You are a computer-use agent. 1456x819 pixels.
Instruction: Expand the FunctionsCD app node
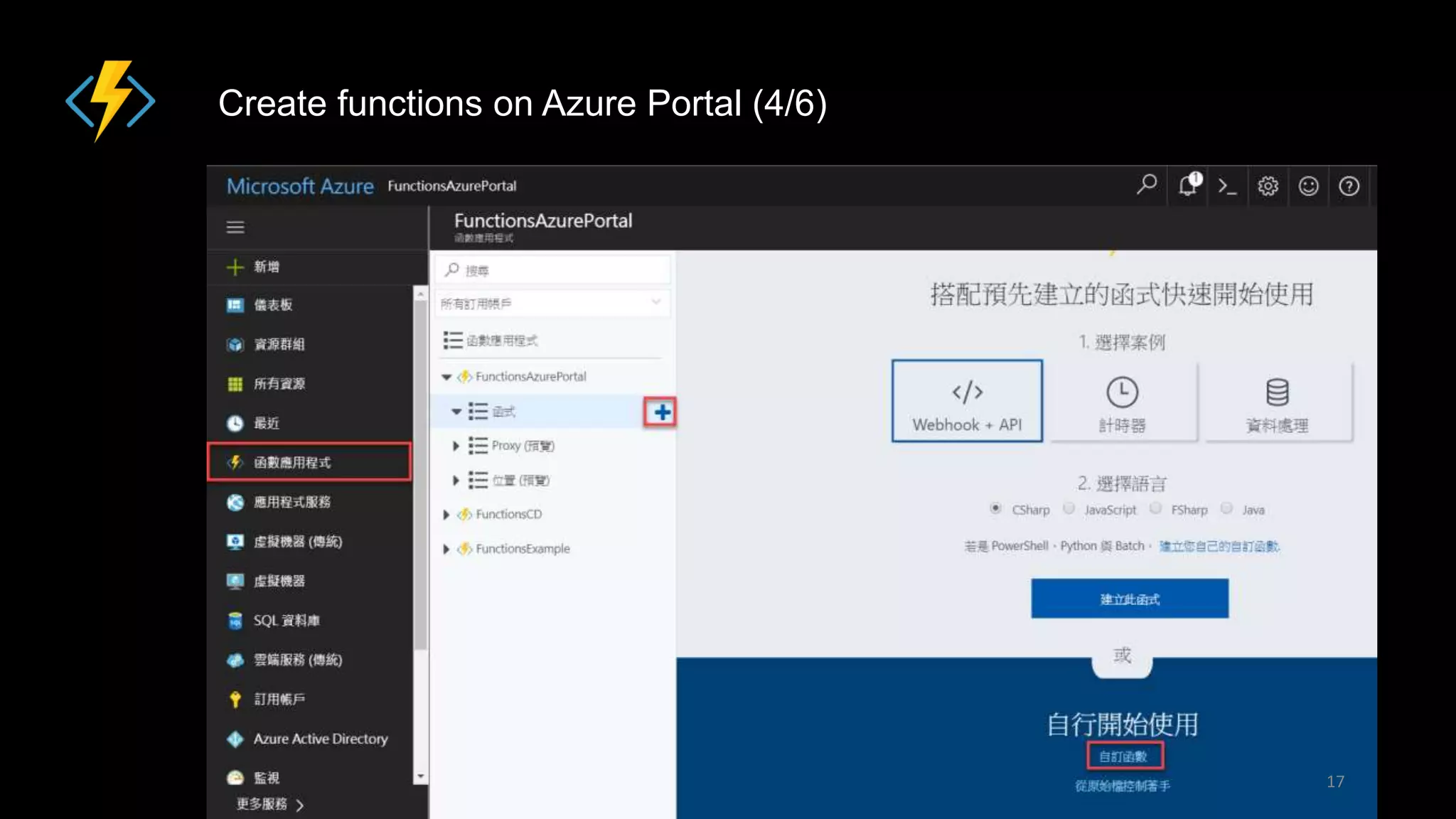click(446, 514)
